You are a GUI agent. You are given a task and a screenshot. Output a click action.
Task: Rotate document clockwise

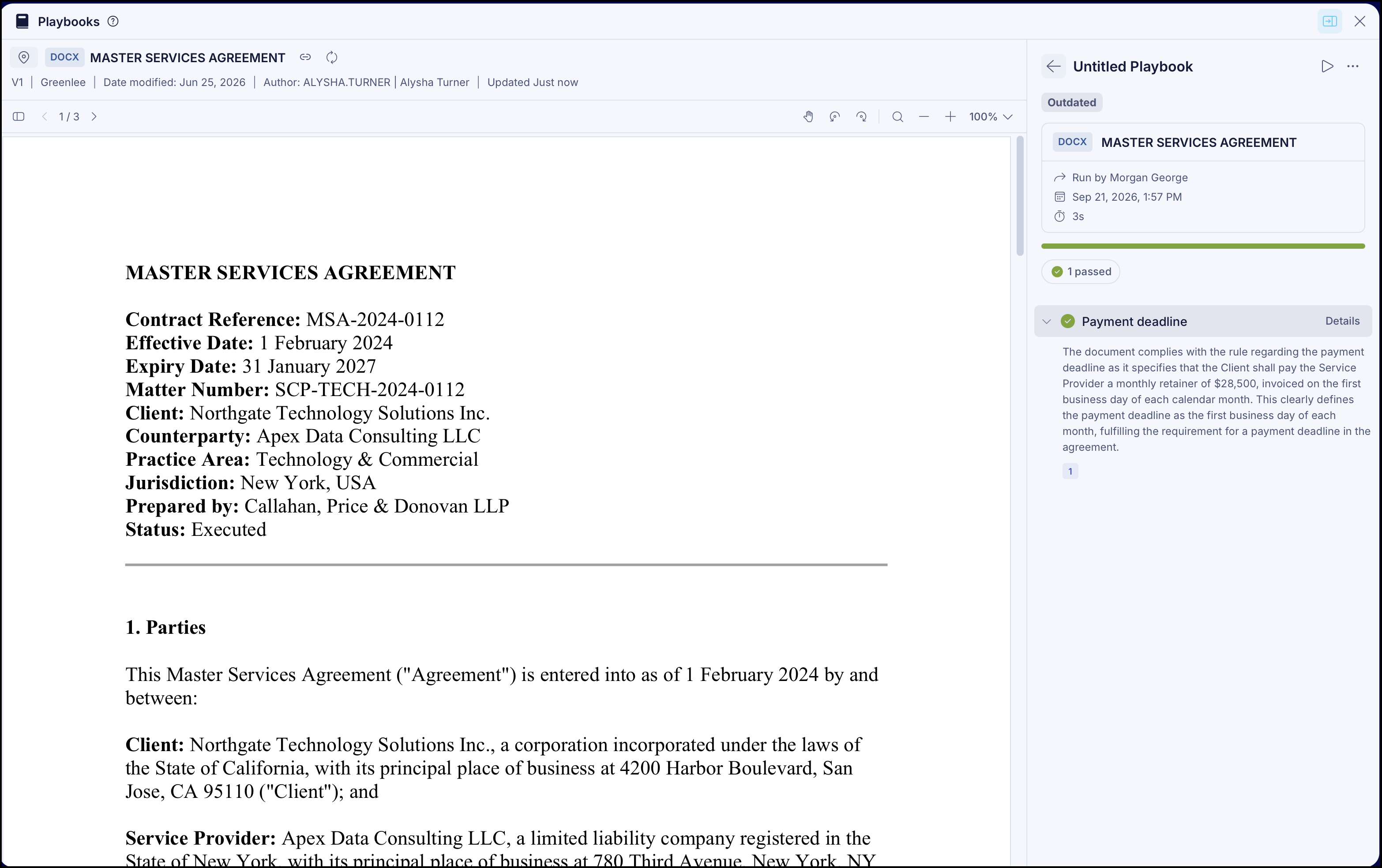coord(861,117)
